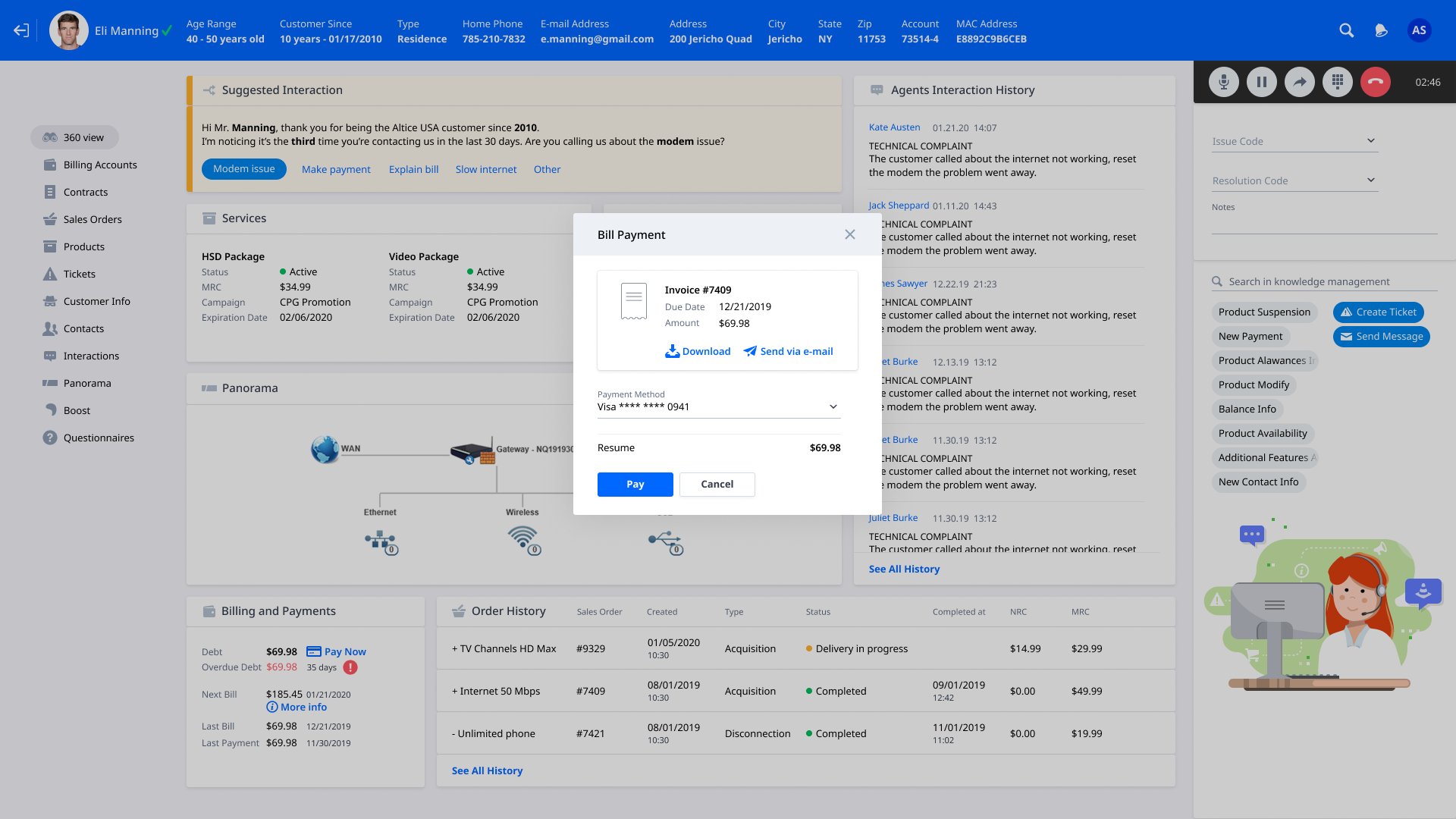Screen dimensions: 1456x819
Task: Click the Panorama sidebar icon
Action: click(x=50, y=383)
